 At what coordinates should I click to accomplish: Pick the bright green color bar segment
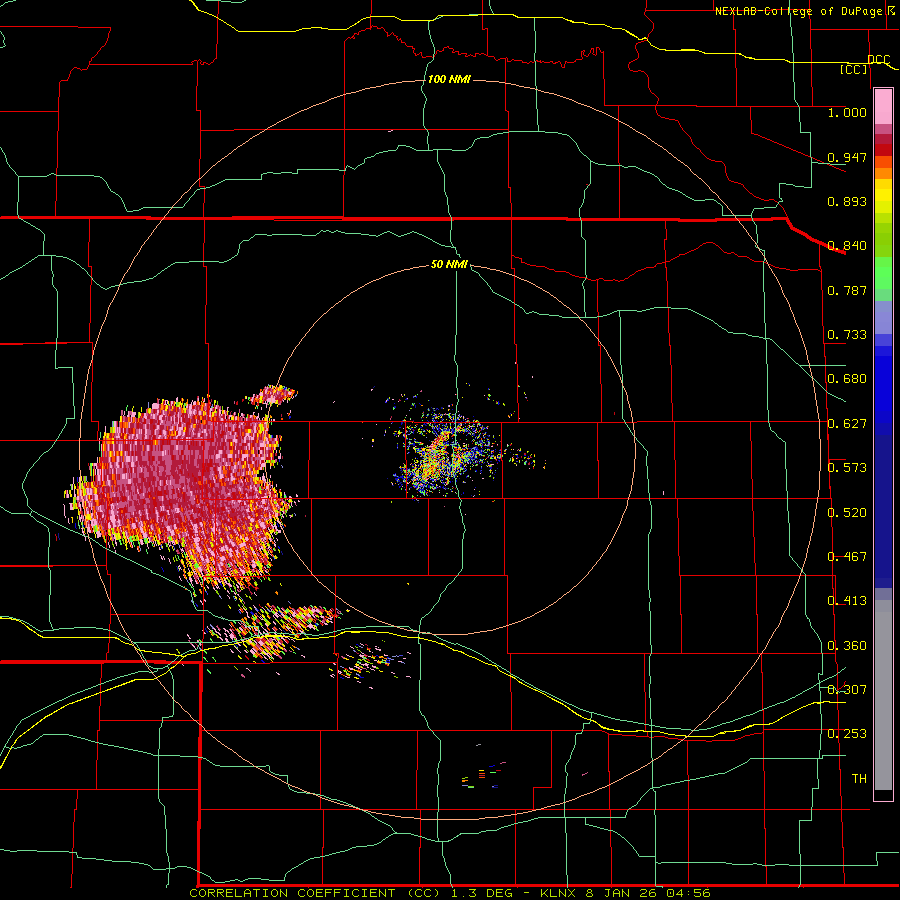[x=883, y=273]
